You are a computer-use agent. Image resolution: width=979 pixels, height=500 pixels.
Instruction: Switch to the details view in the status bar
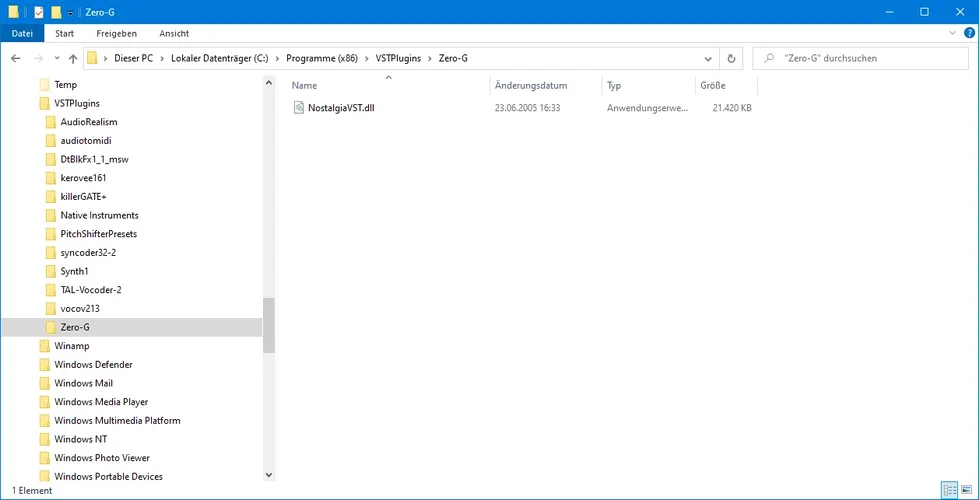pyautogui.click(x=948, y=490)
